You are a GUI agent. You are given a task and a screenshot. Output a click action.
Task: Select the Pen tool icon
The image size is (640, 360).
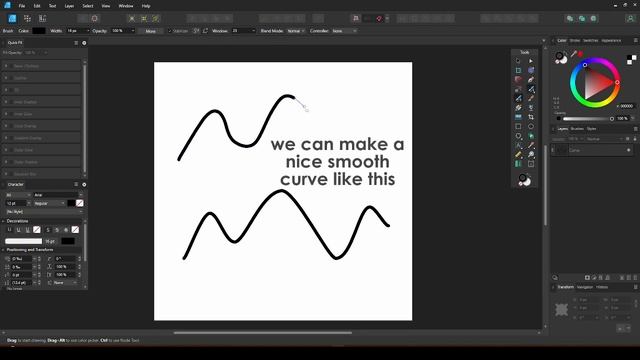tap(531, 80)
